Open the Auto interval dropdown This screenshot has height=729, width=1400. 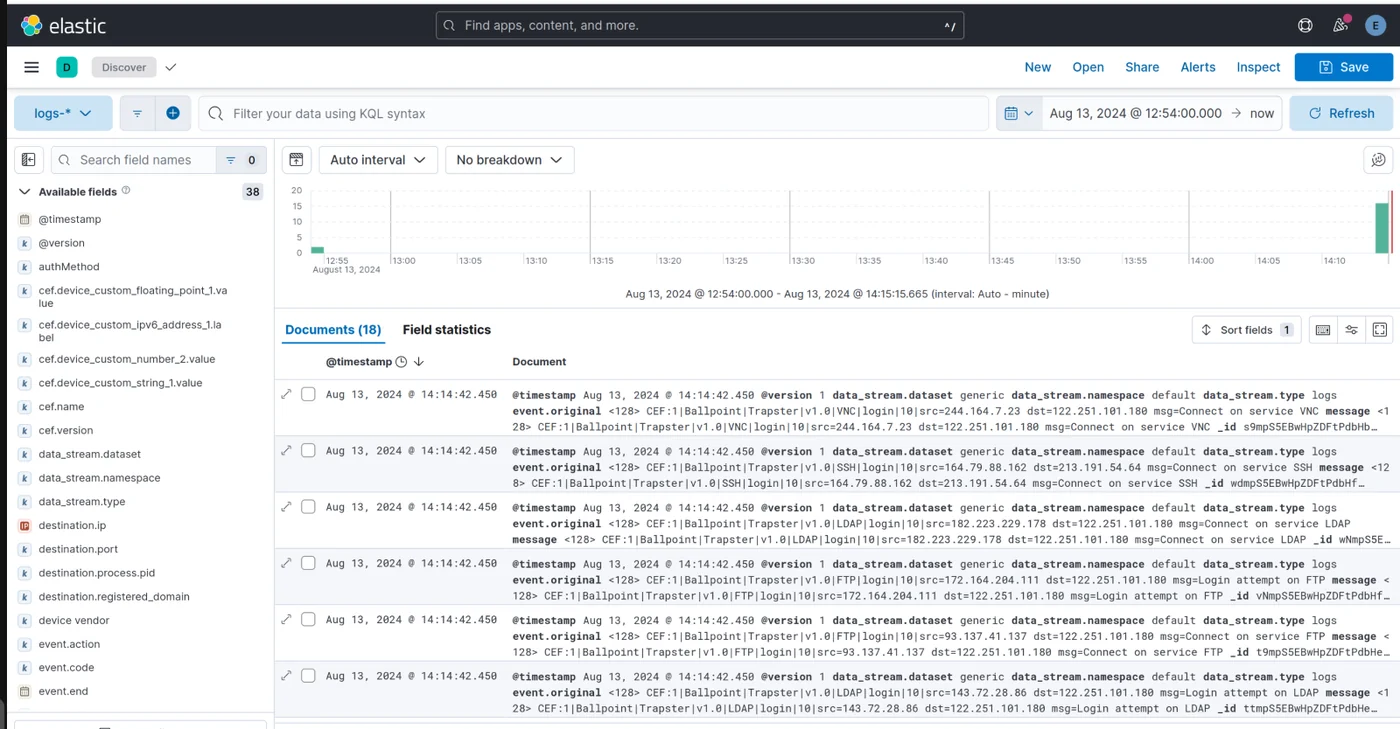pos(378,159)
